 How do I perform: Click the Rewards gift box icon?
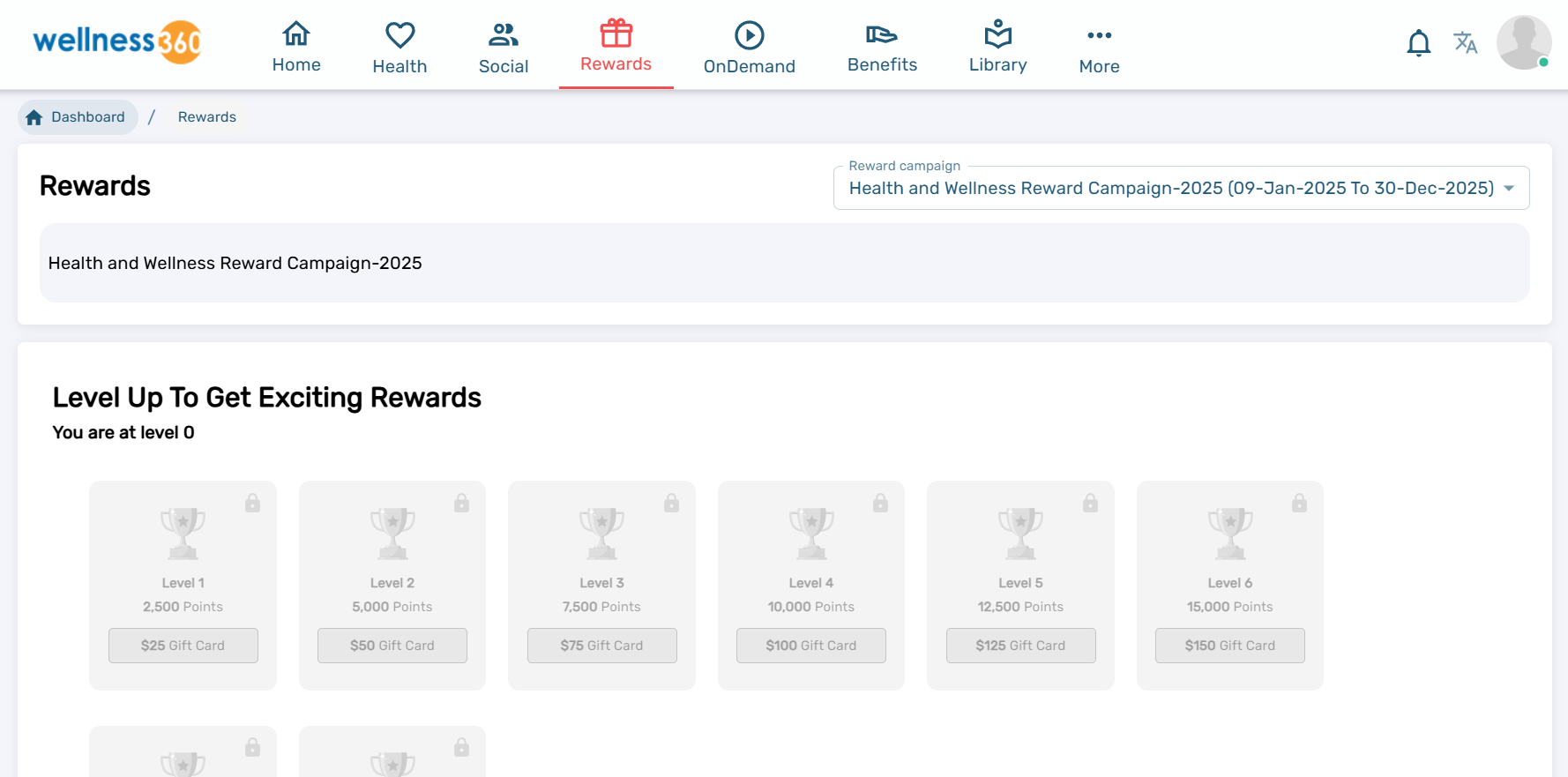616,33
